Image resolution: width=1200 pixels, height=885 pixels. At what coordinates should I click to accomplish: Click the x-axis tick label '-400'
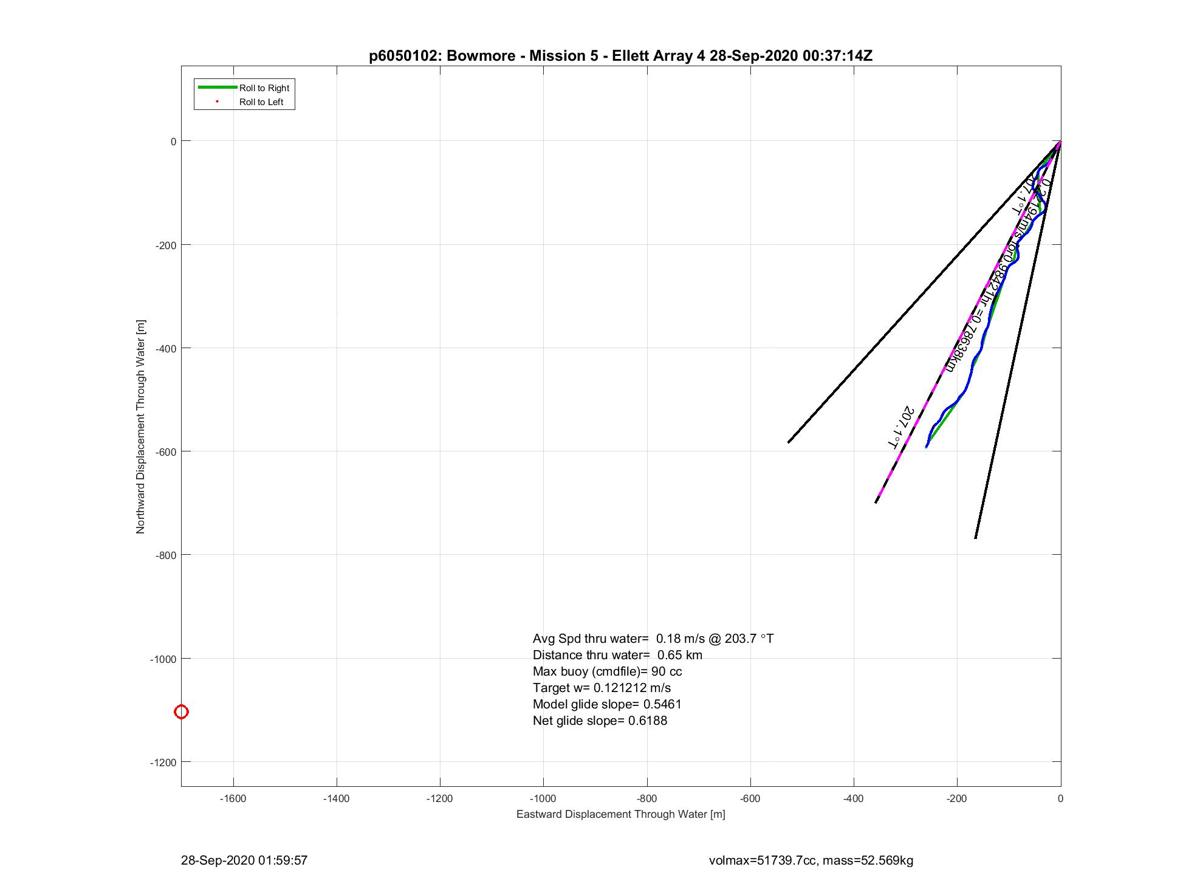[x=854, y=799]
